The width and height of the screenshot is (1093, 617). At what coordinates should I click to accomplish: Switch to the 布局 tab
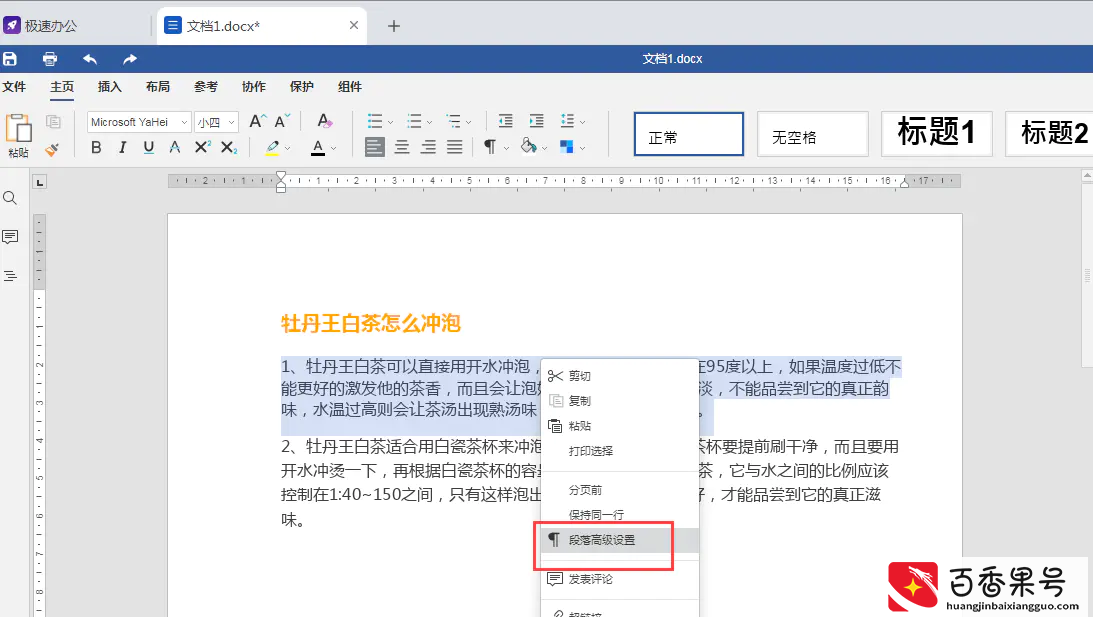[x=158, y=86]
